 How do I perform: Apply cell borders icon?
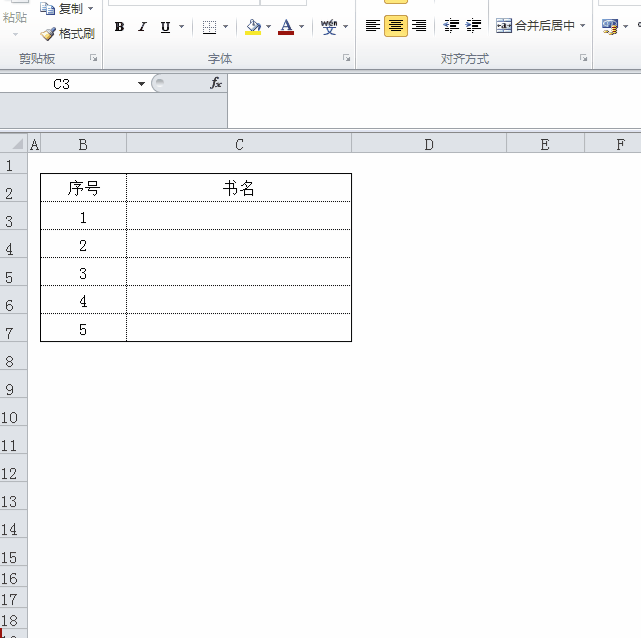point(209,27)
